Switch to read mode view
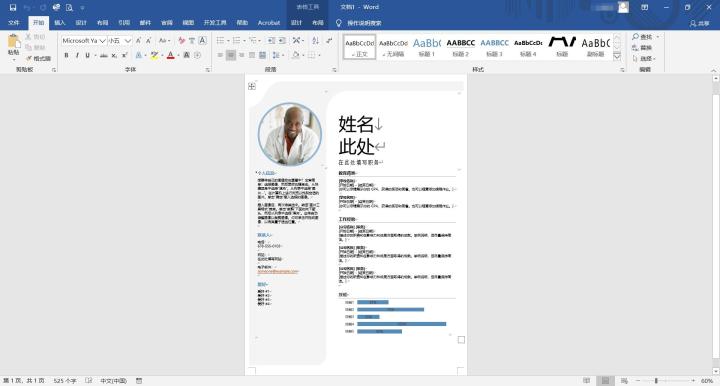This screenshot has height=386, width=720. tap(586, 381)
